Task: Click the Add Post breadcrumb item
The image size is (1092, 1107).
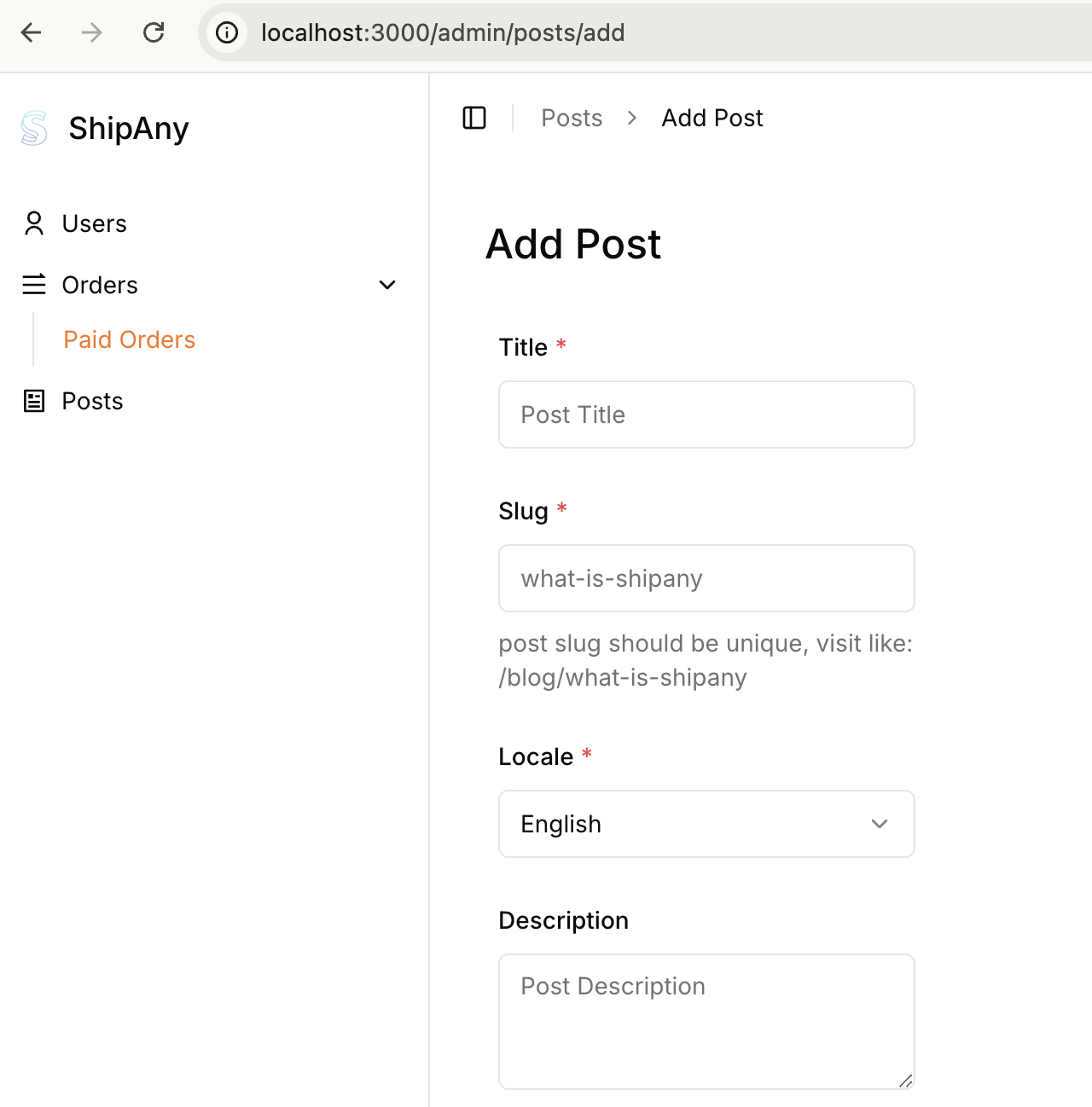Action: point(712,118)
